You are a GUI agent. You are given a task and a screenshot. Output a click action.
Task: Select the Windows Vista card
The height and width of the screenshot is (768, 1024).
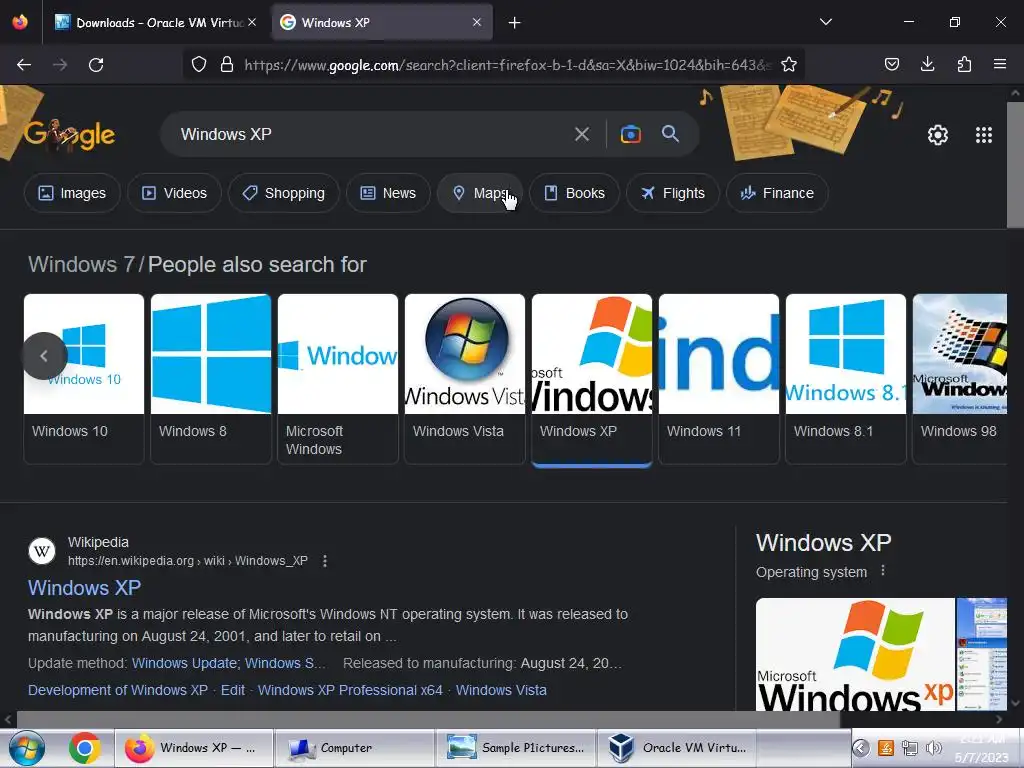pyautogui.click(x=465, y=379)
